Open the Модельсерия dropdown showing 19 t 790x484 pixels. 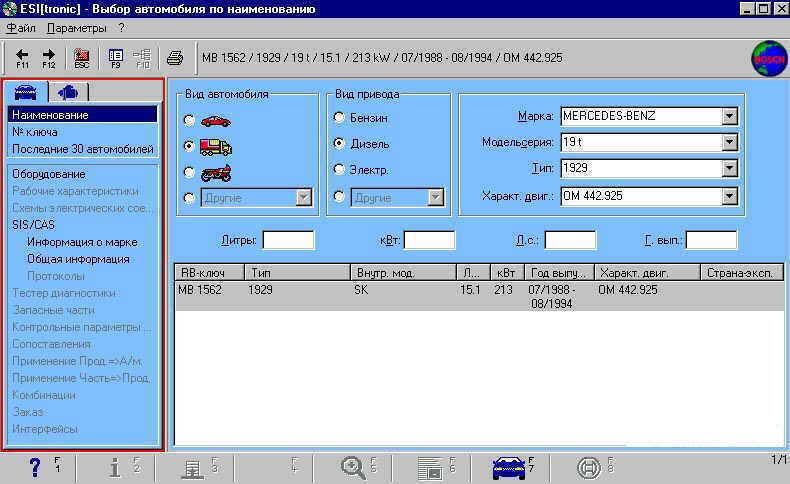tap(729, 143)
